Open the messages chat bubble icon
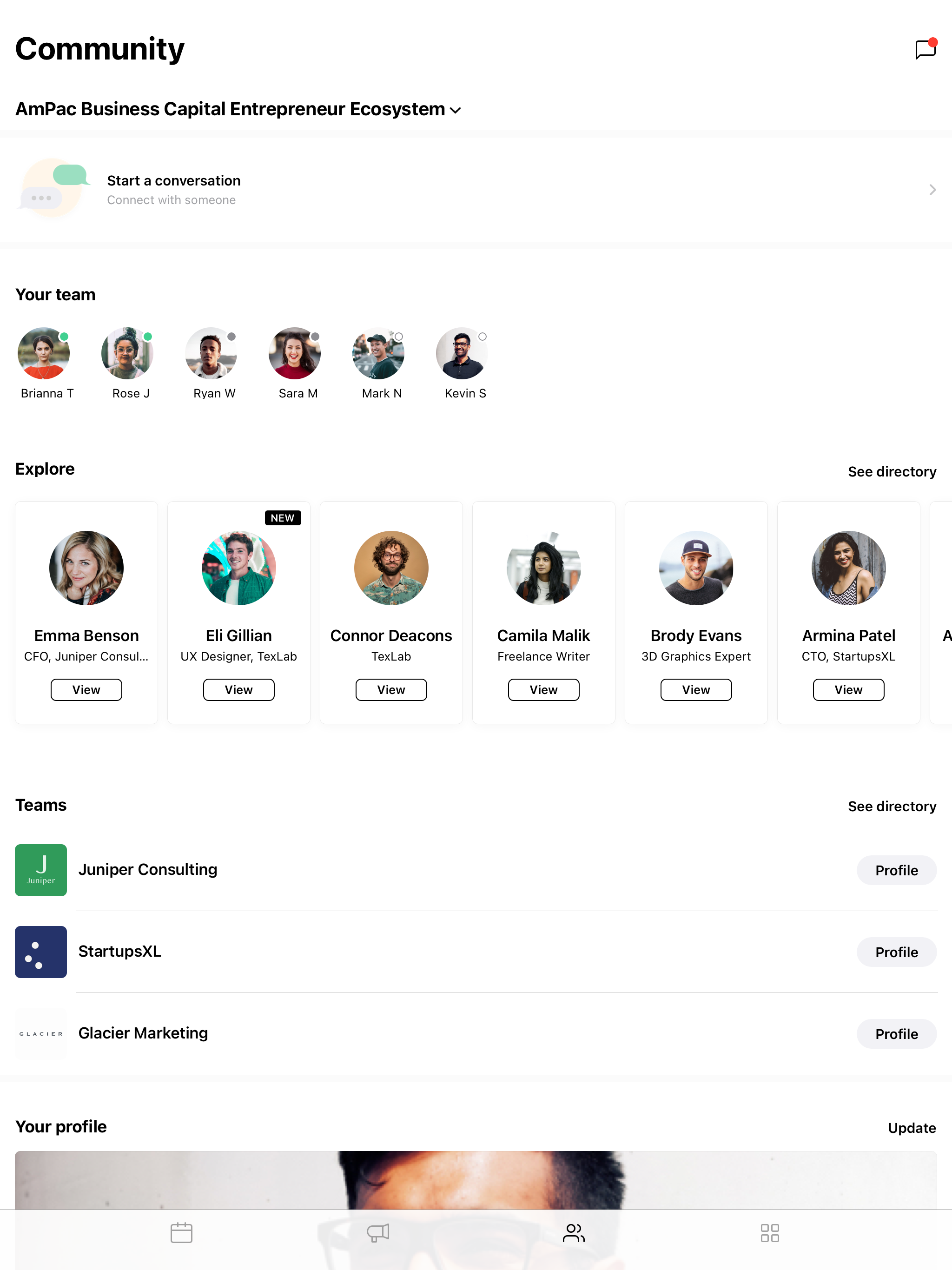The height and width of the screenshot is (1270, 952). [926, 49]
